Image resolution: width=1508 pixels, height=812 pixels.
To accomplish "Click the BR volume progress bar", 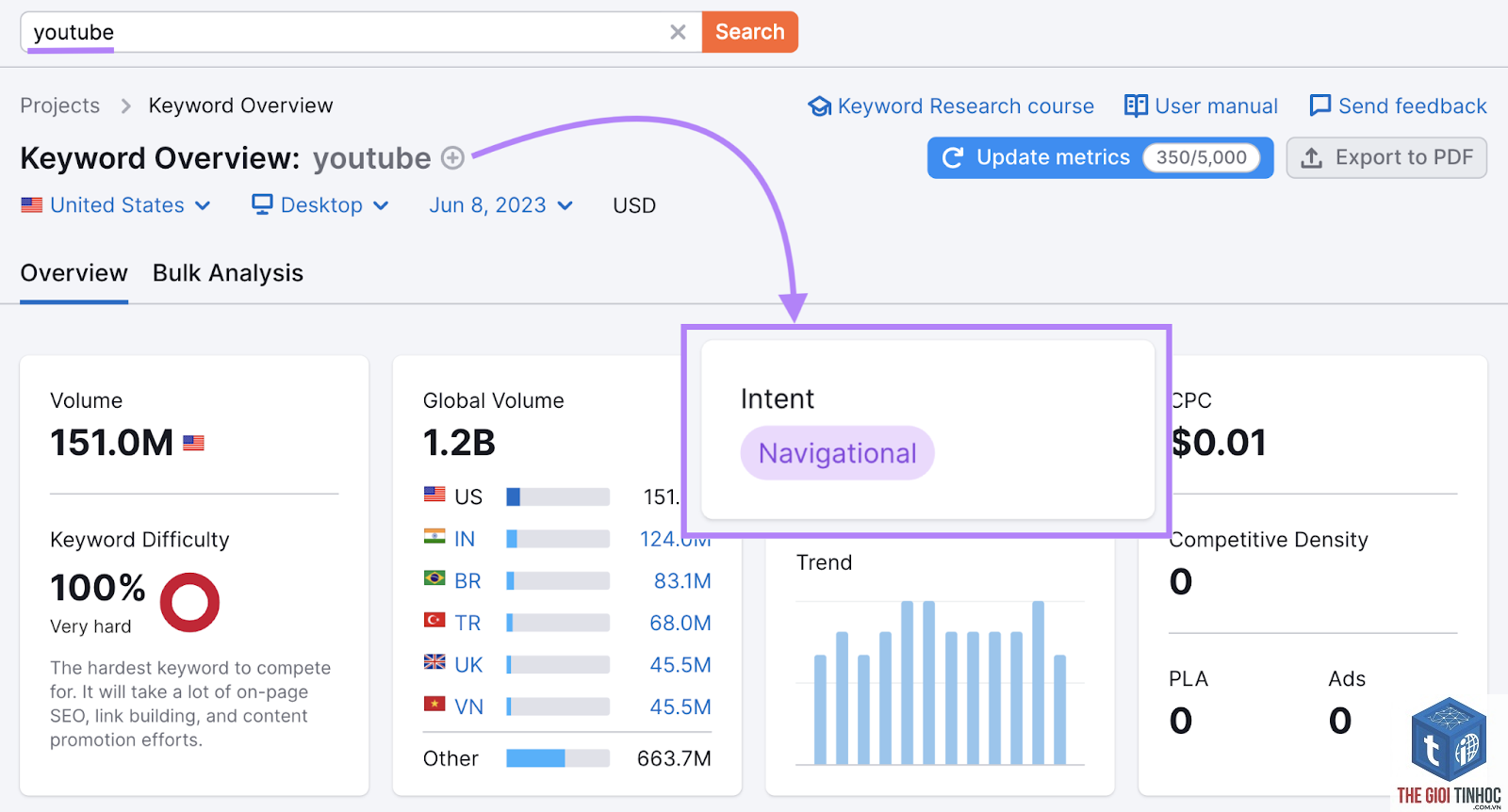I will 558,581.
